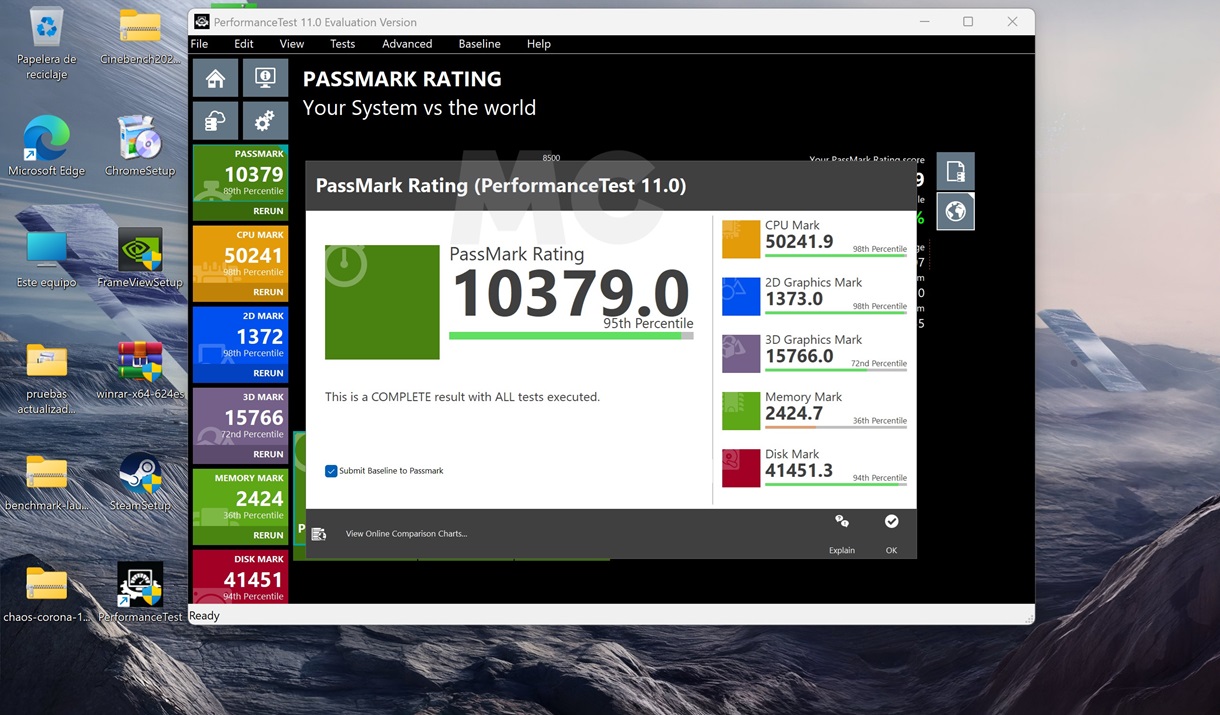Click the PassMark Rating percentile bar
The height and width of the screenshot is (715, 1220).
pyautogui.click(x=570, y=336)
